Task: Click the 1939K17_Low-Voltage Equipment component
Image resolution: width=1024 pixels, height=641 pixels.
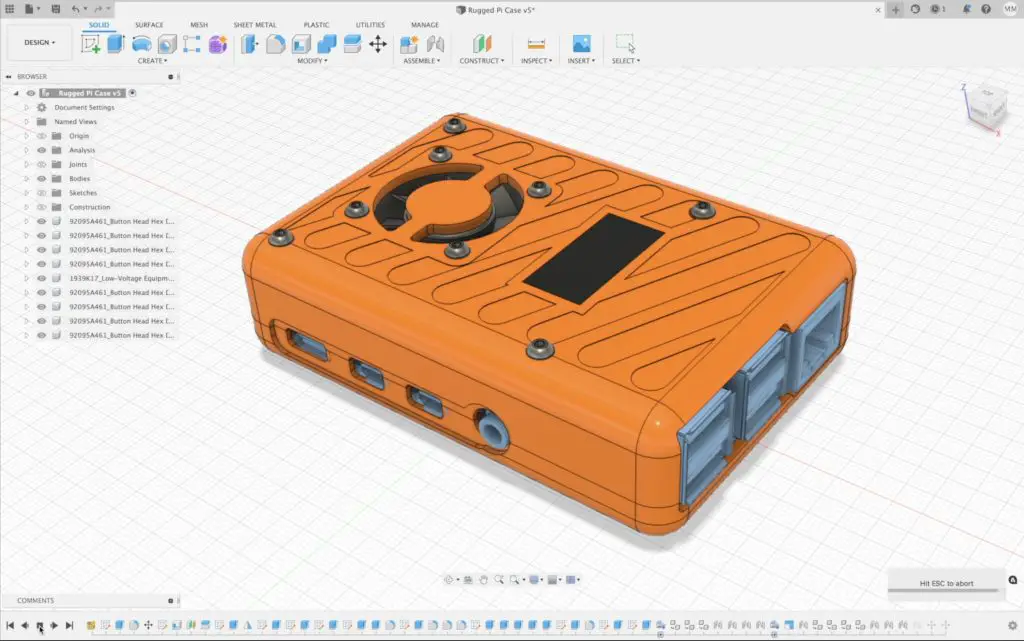Action: click(x=122, y=278)
